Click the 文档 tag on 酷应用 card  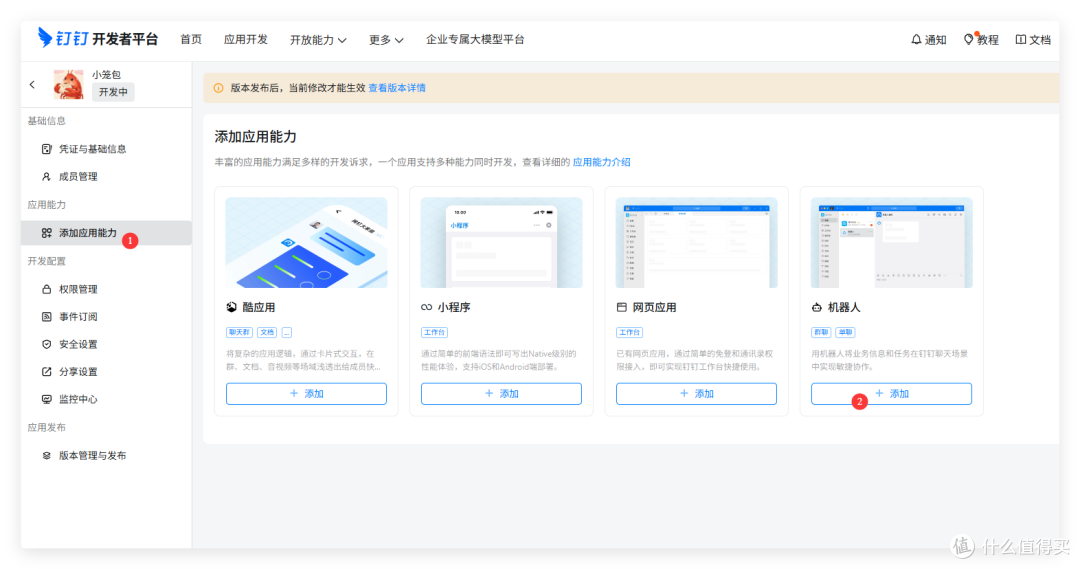tap(267, 333)
